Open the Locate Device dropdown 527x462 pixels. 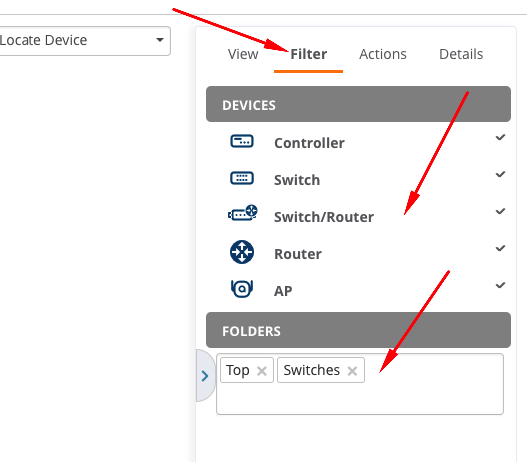coord(84,41)
